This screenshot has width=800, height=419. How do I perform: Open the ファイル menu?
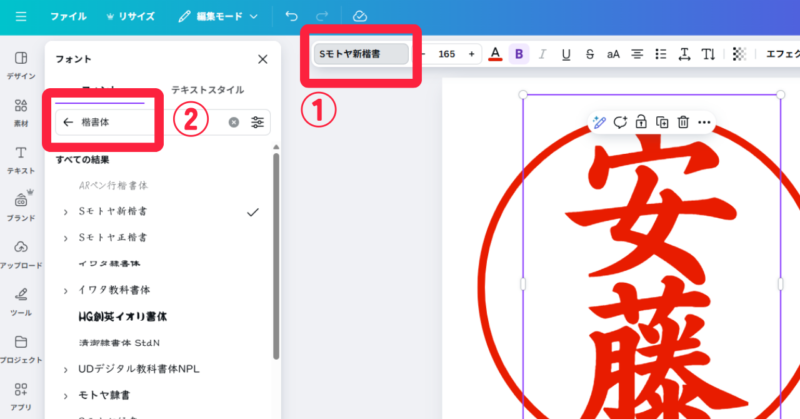(68, 16)
